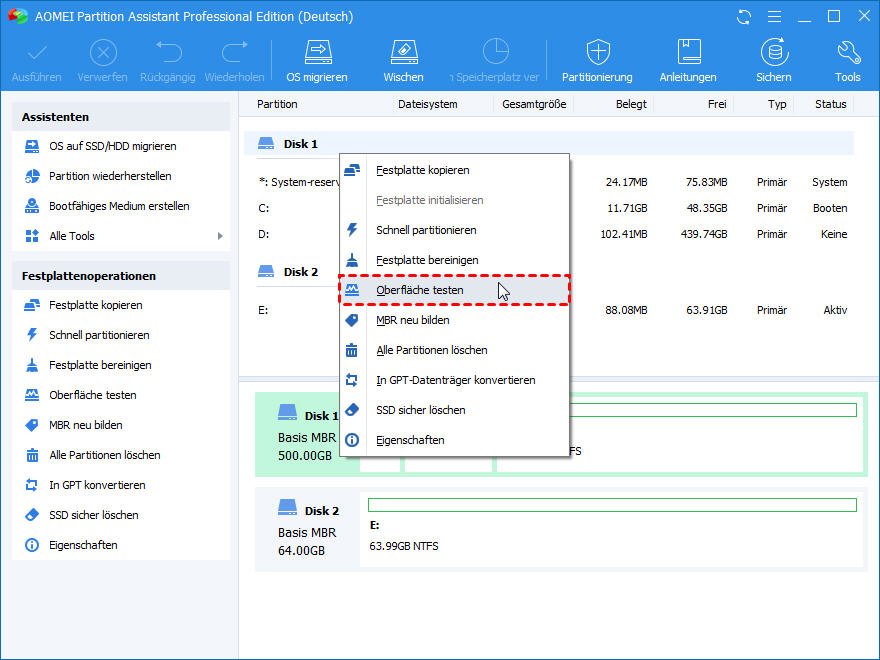
Task: Click the Disk 2 partition bar
Action: (612, 527)
